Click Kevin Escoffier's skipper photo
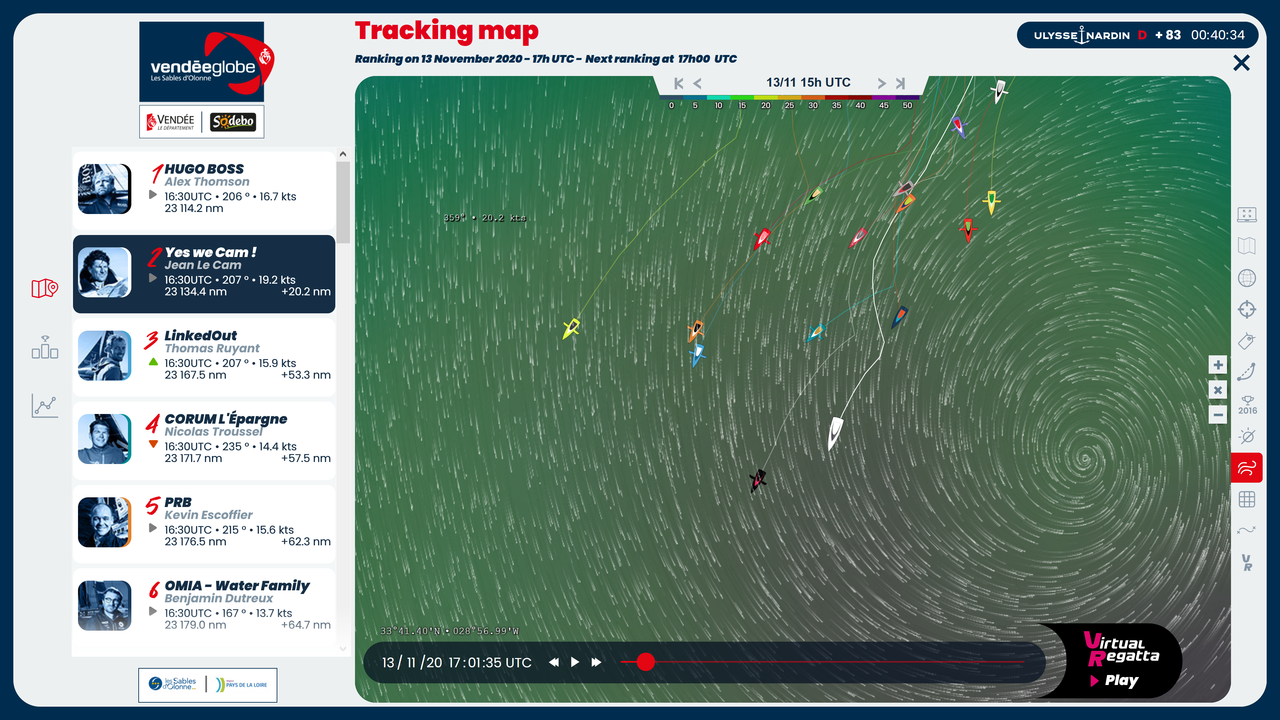Screen dimensions: 1280x720 [x=105, y=522]
